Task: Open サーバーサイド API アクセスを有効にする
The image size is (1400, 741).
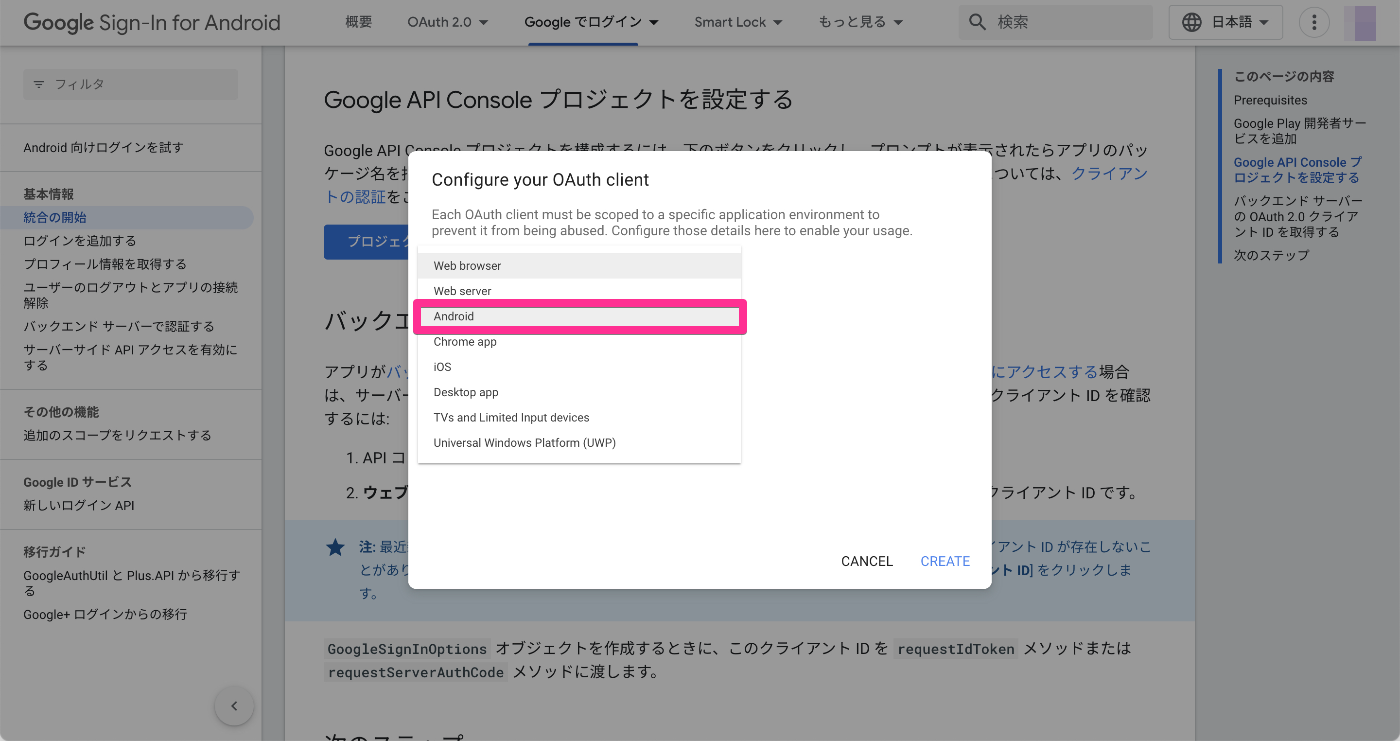Action: tap(131, 358)
